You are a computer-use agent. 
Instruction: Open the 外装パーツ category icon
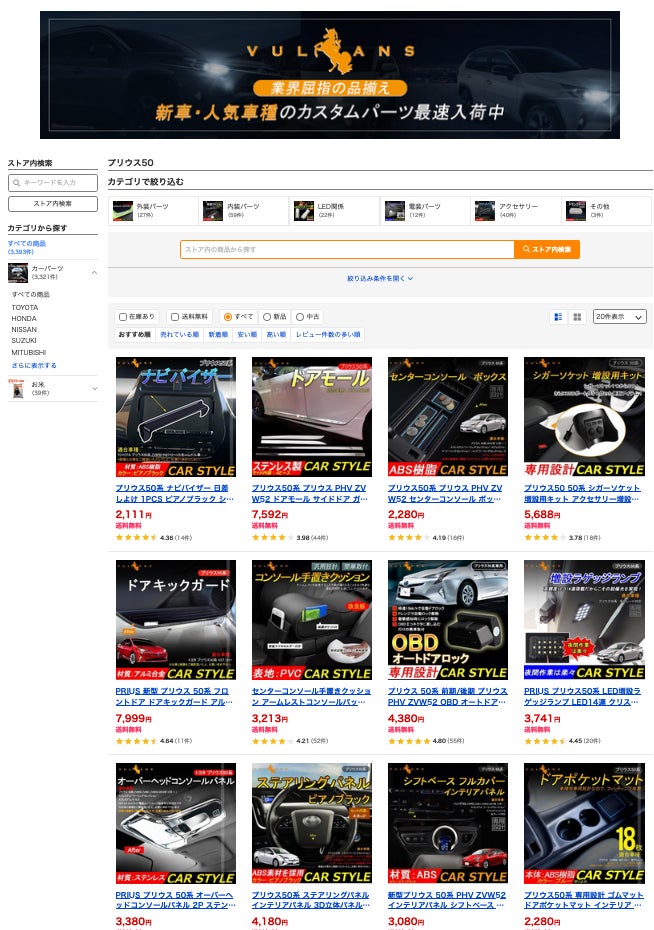tap(123, 211)
